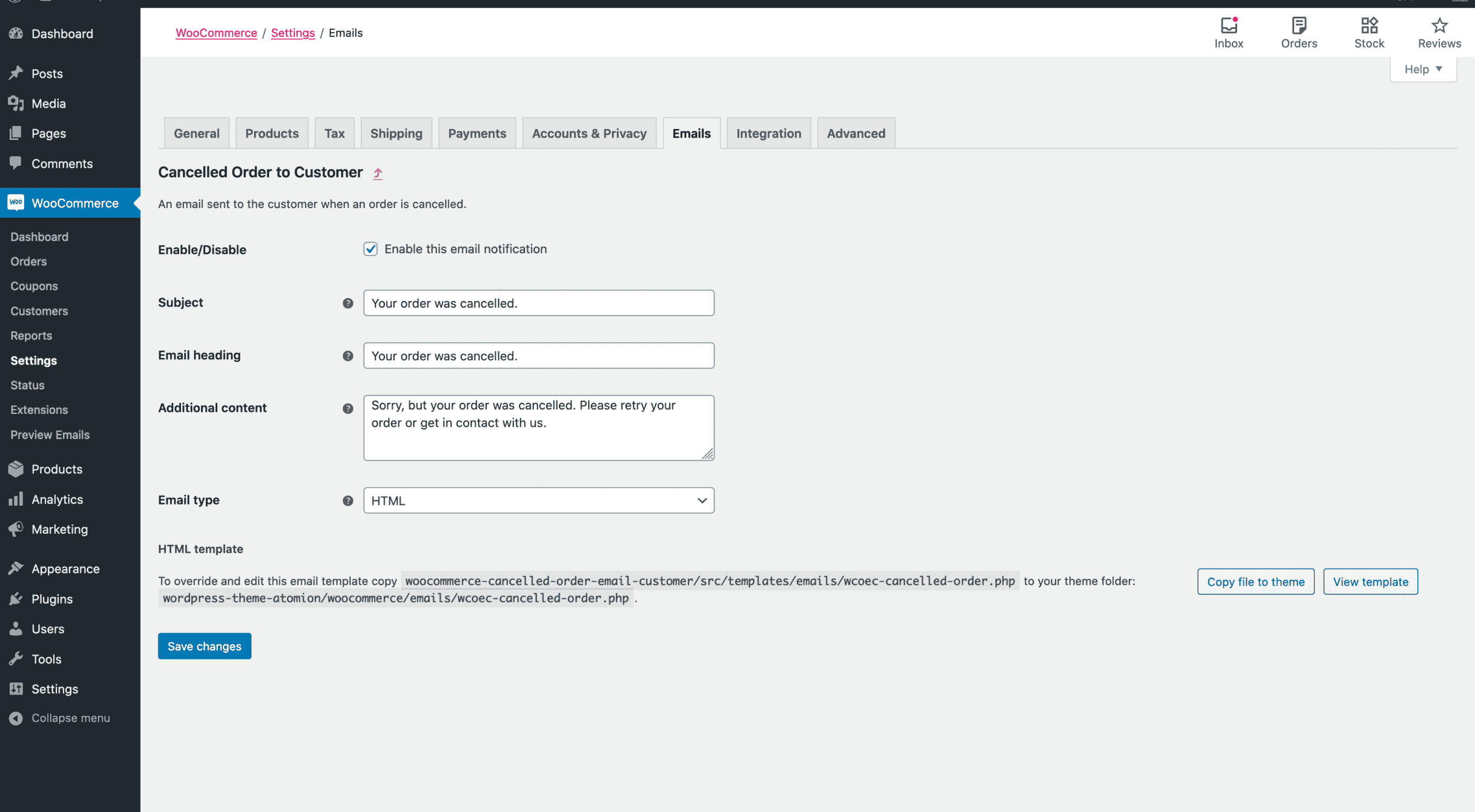1475x812 pixels.
Task: Expand the Help dropdown panel
Action: tap(1423, 69)
